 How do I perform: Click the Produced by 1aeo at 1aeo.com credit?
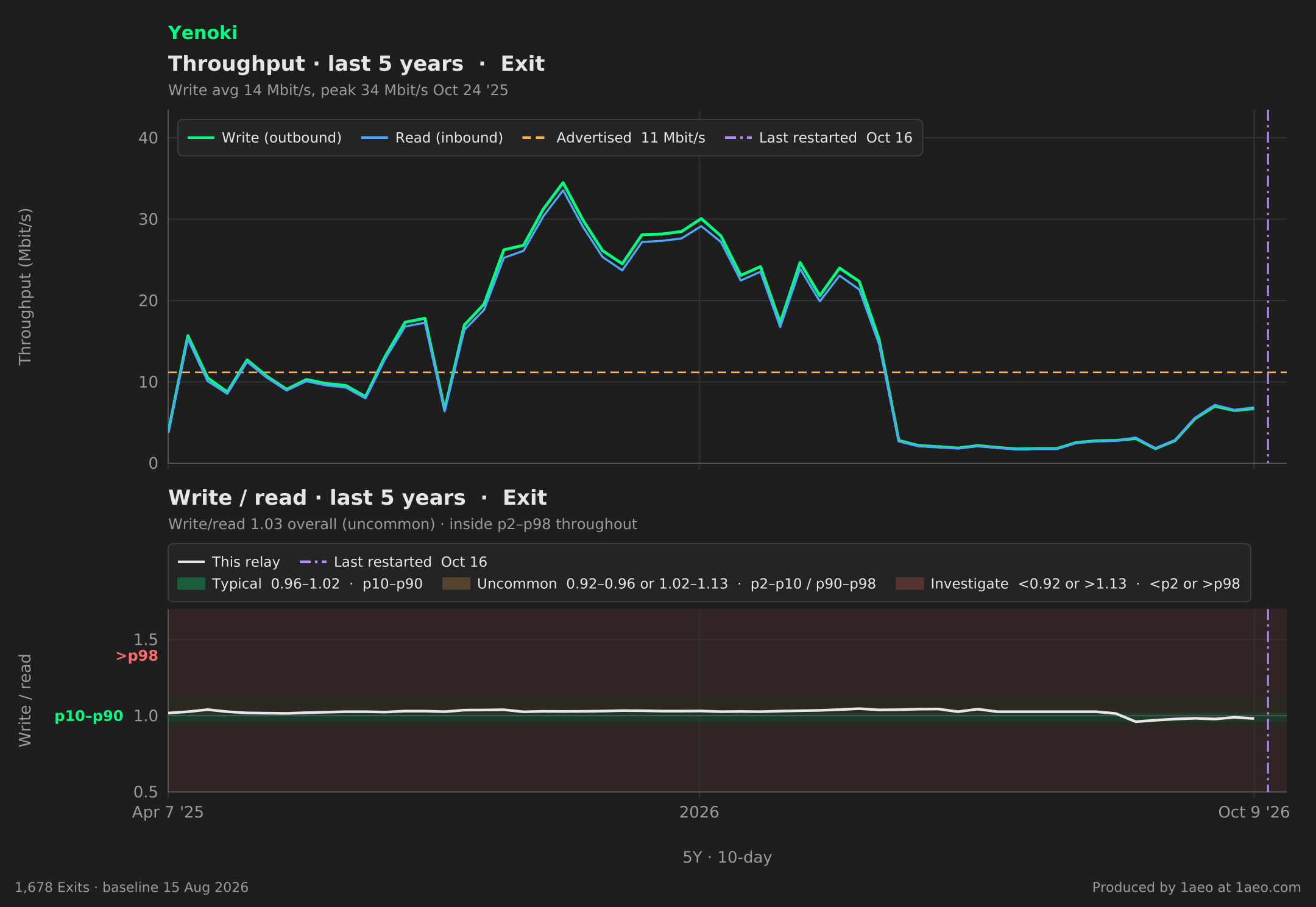pyautogui.click(x=1197, y=887)
